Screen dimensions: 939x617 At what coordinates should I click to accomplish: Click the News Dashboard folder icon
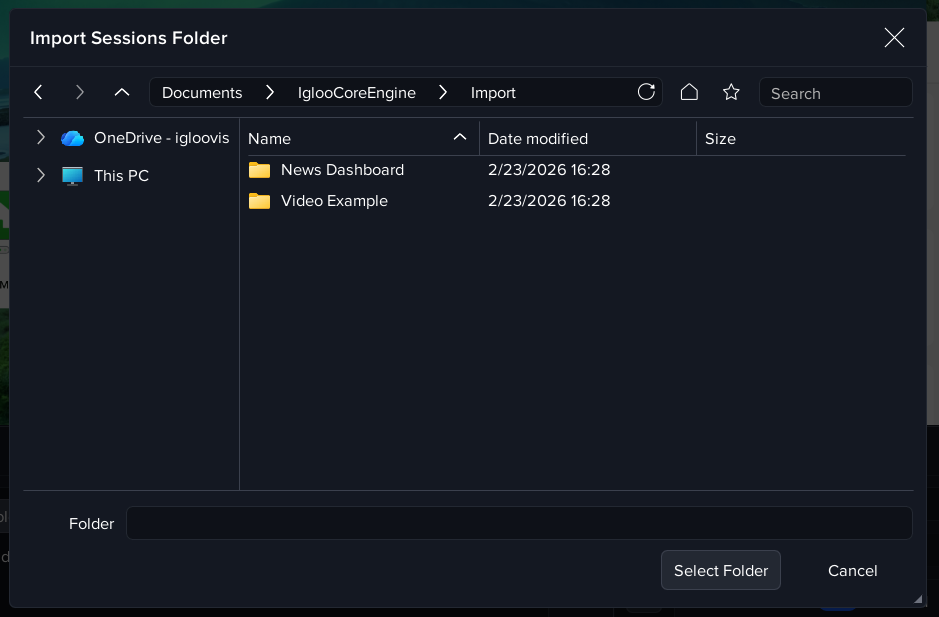[x=260, y=170]
